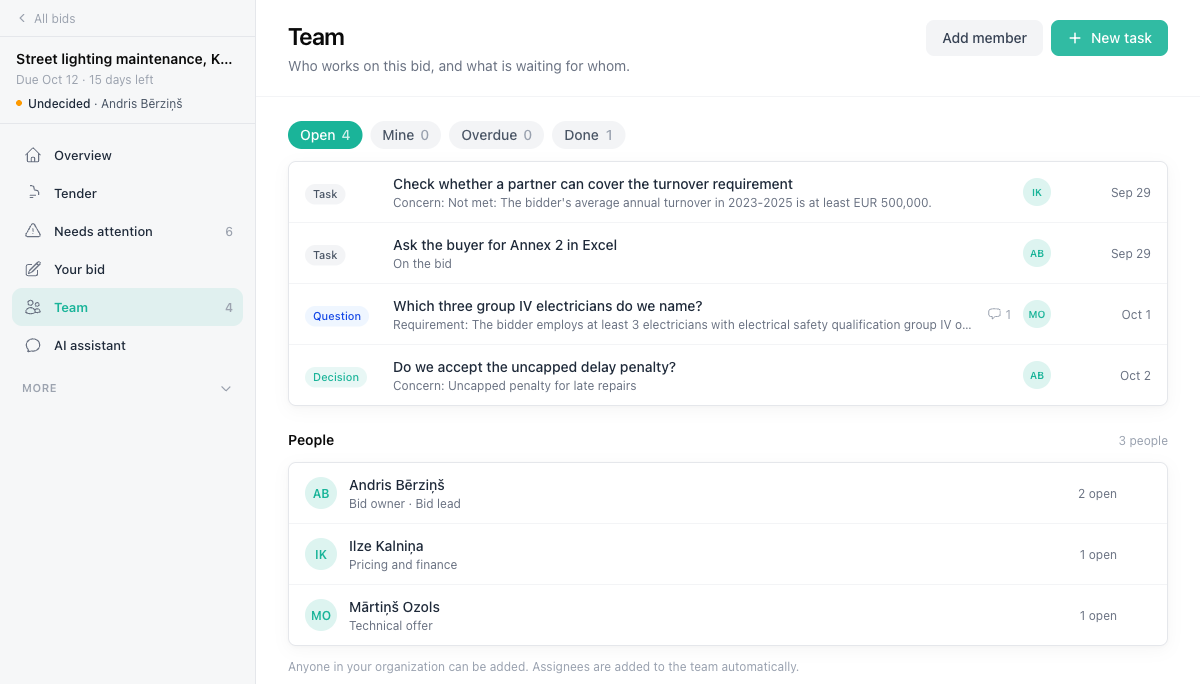The height and width of the screenshot is (684, 1200).
Task: Open Needs attention list
Action: click(x=127, y=231)
